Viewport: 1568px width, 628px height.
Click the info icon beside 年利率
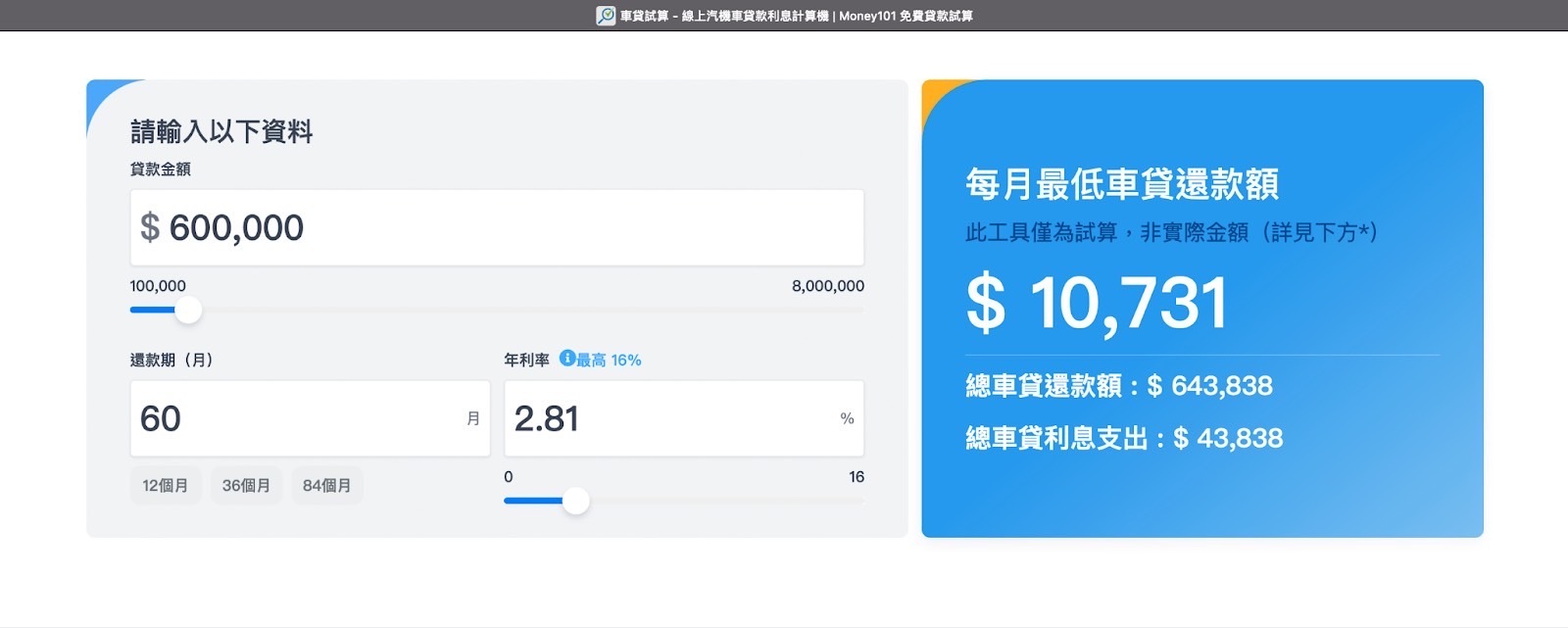pyautogui.click(x=567, y=359)
